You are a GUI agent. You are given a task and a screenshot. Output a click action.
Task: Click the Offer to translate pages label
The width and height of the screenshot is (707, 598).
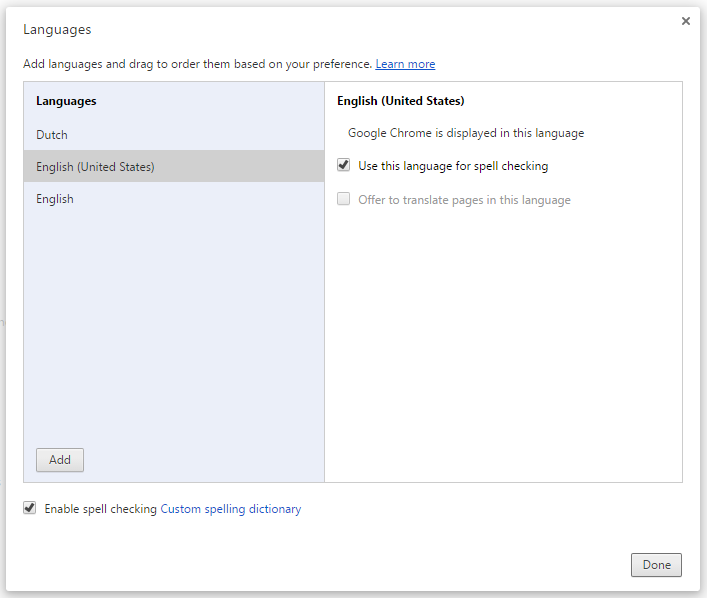point(464,200)
